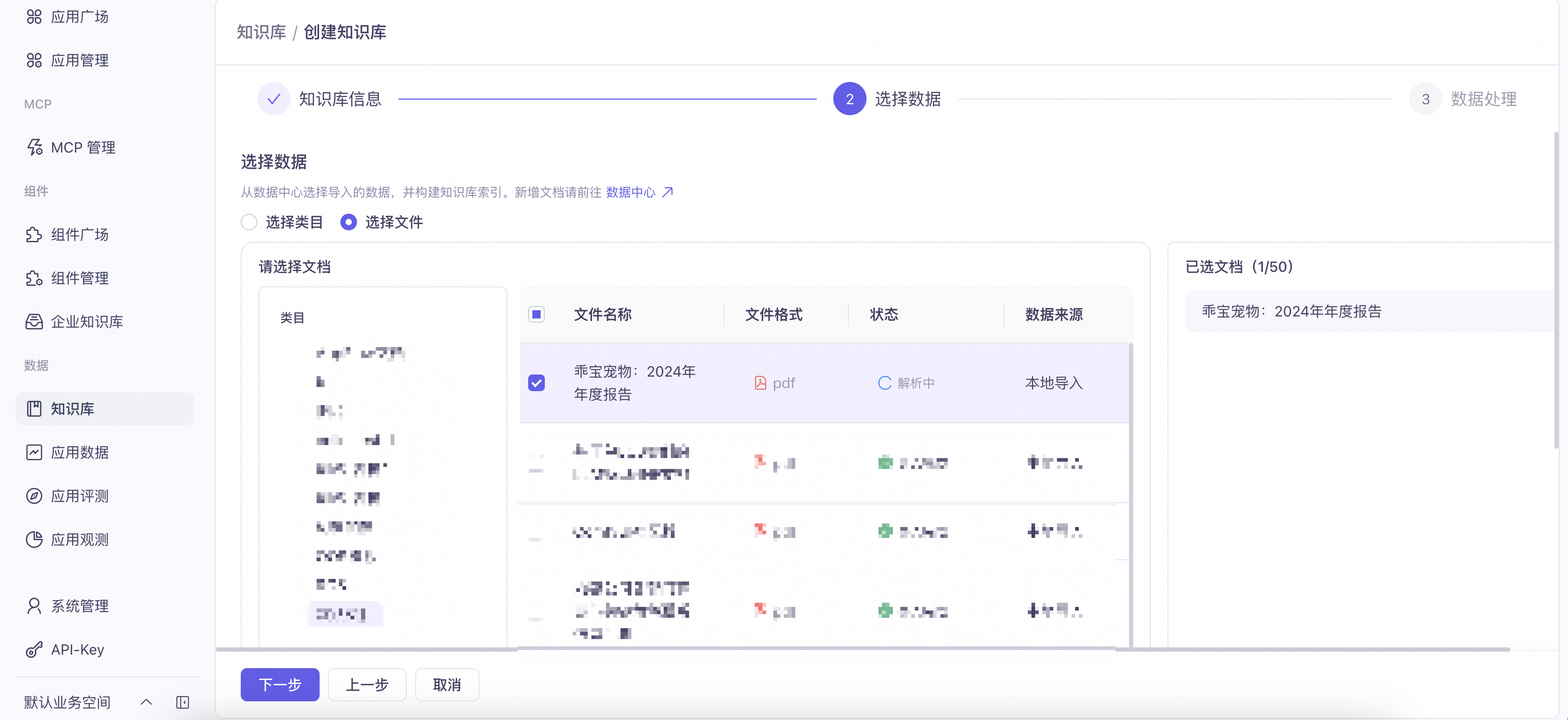The height and width of the screenshot is (720, 1568).
Task: Click the 应用评测 compass icon
Action: coord(34,495)
